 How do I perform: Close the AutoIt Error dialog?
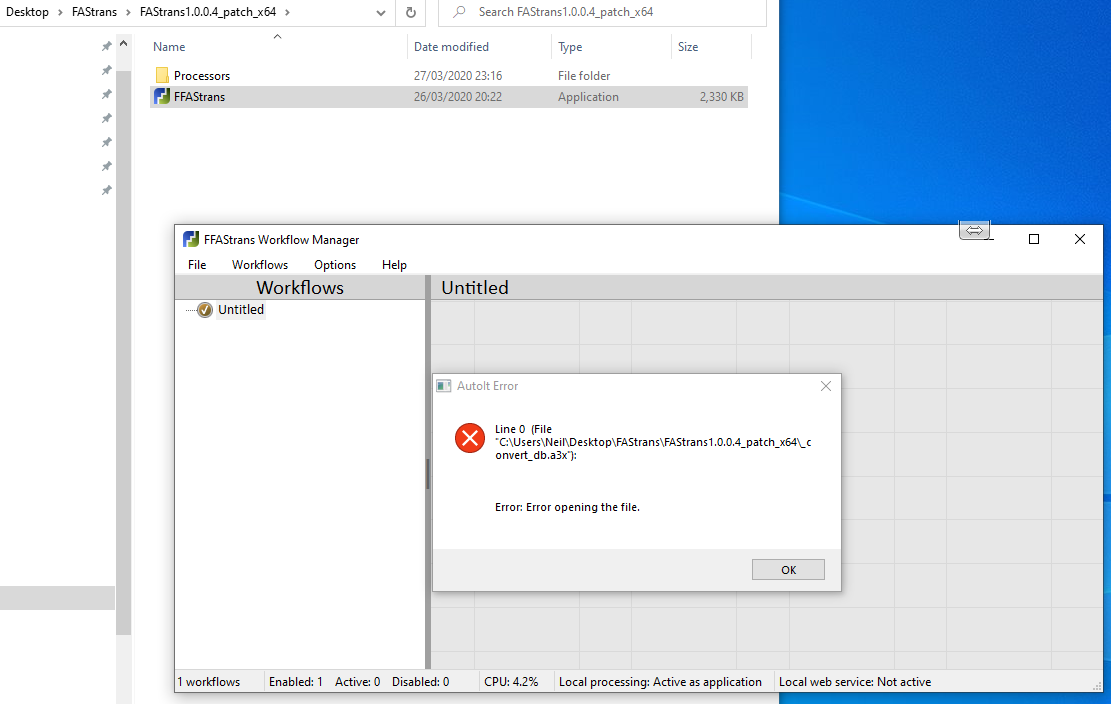(825, 386)
